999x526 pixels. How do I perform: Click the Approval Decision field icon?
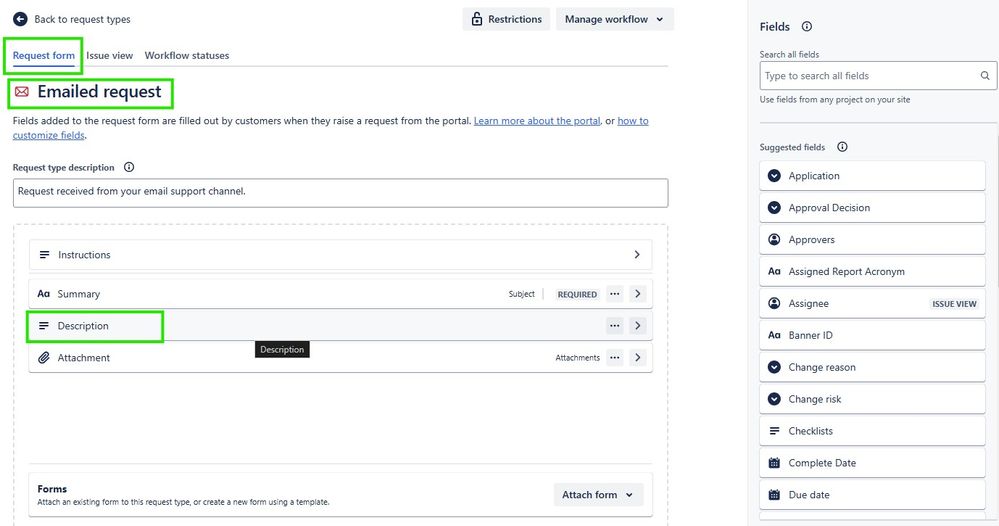[774, 208]
